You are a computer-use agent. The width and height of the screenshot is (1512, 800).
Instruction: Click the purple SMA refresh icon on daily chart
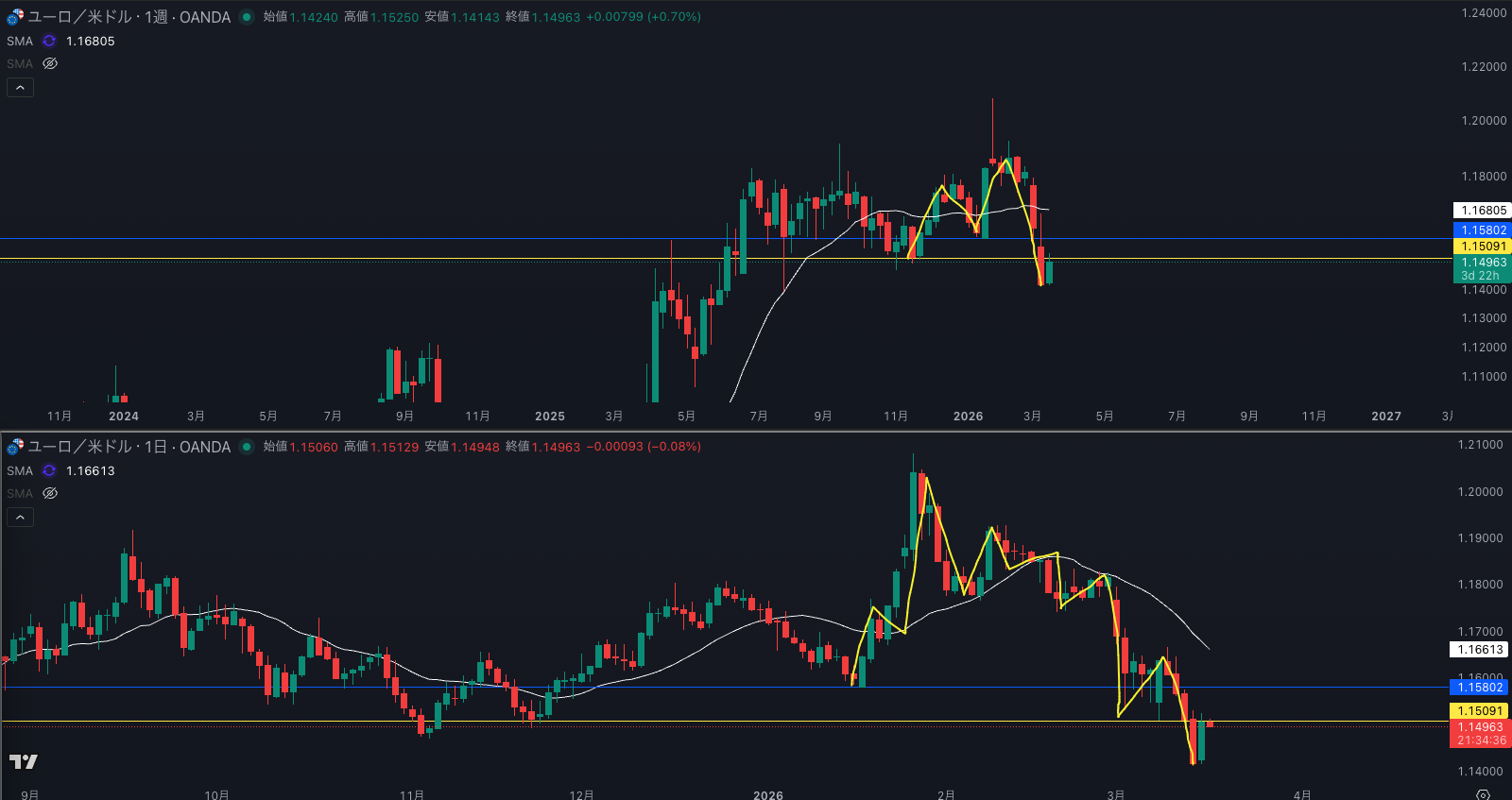pyautogui.click(x=49, y=471)
